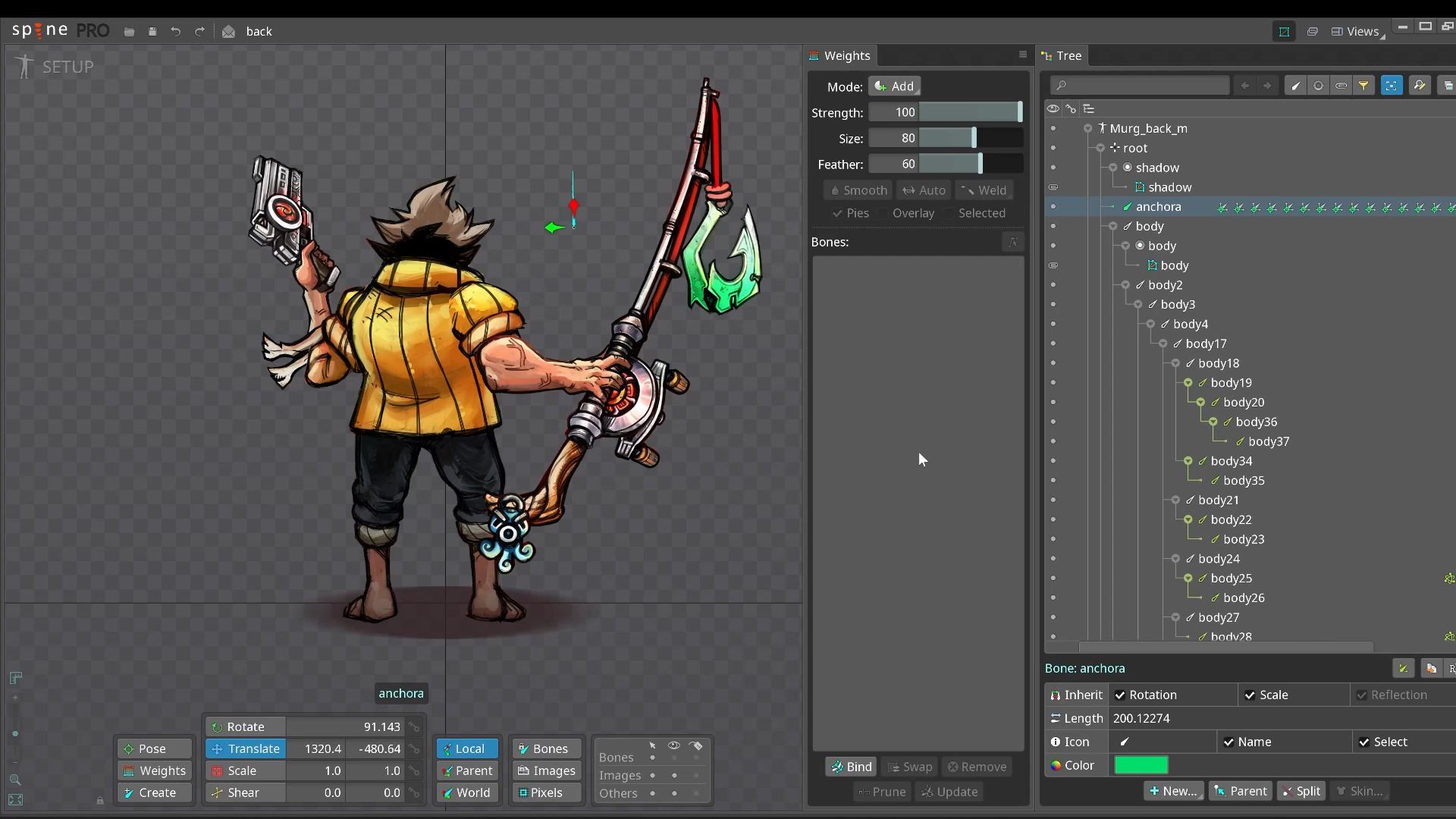Select the body37 bone in tree
1456x819 pixels.
click(x=1268, y=441)
